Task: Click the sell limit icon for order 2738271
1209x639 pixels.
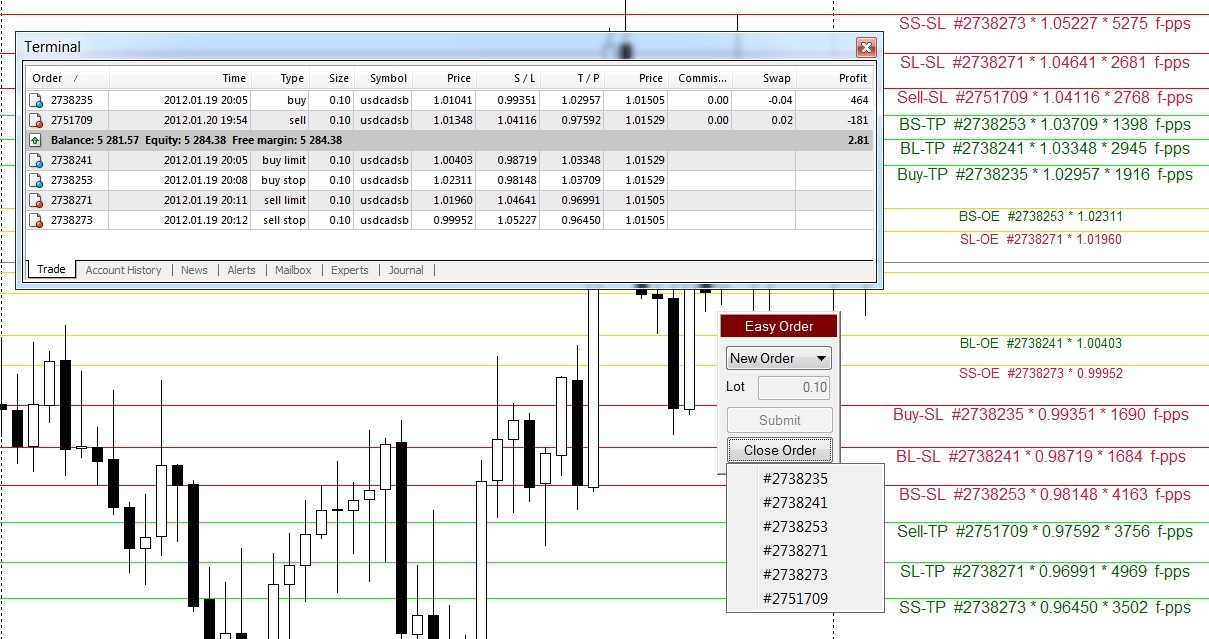Action: tap(36, 200)
